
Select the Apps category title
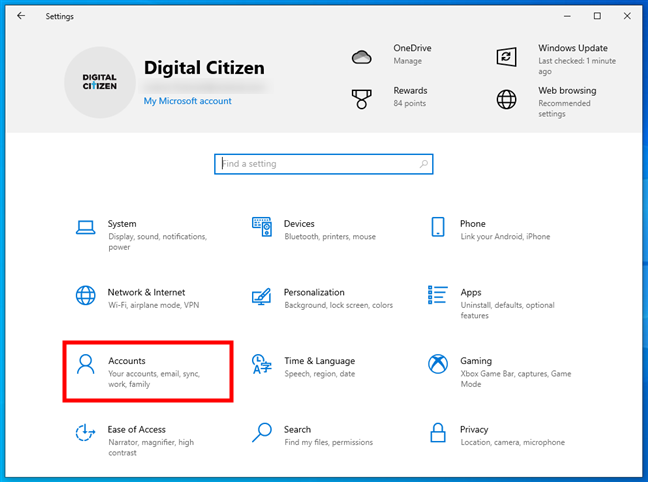[x=471, y=293]
